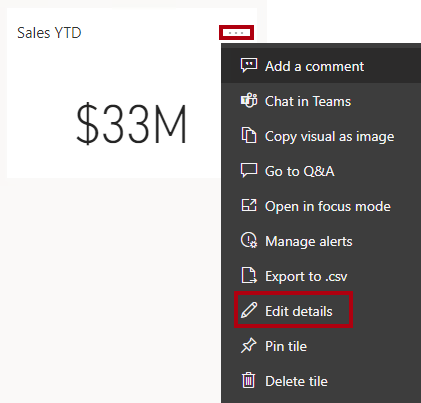Click the trash can icon for Delete tile
Viewport: 421px width, 403px height.
click(249, 380)
